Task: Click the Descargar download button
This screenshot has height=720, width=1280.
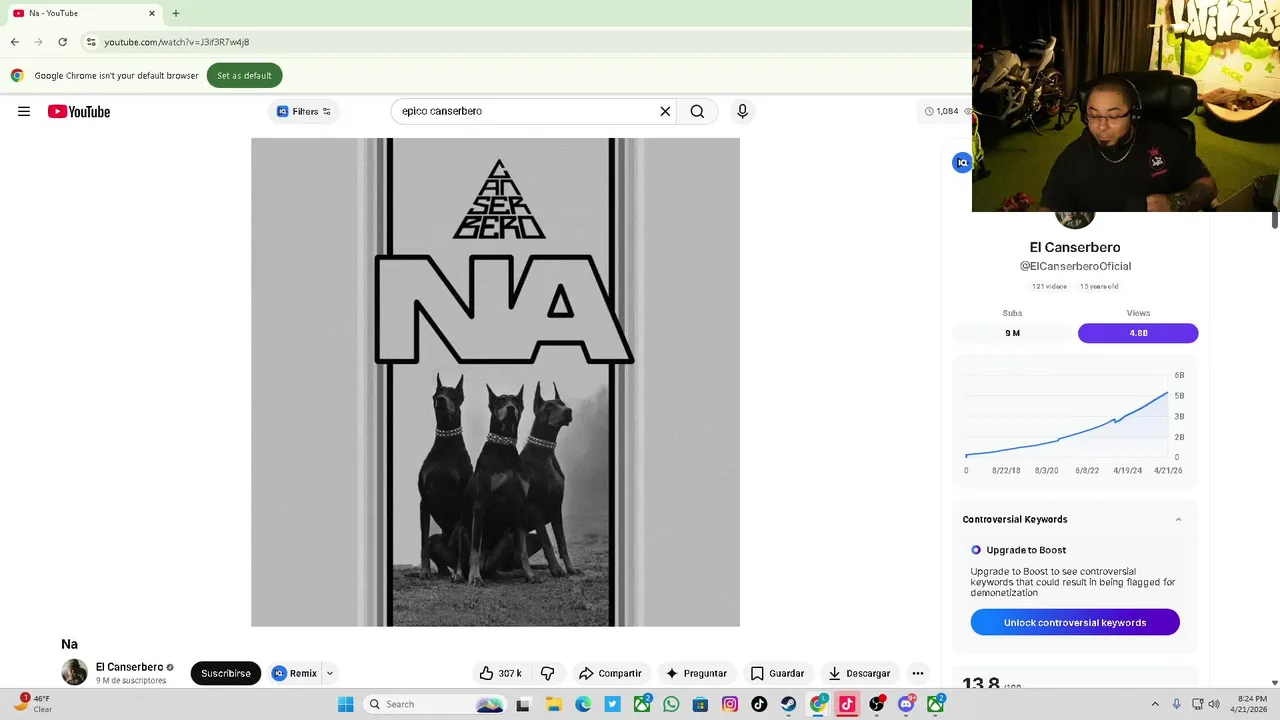Action: click(859, 673)
